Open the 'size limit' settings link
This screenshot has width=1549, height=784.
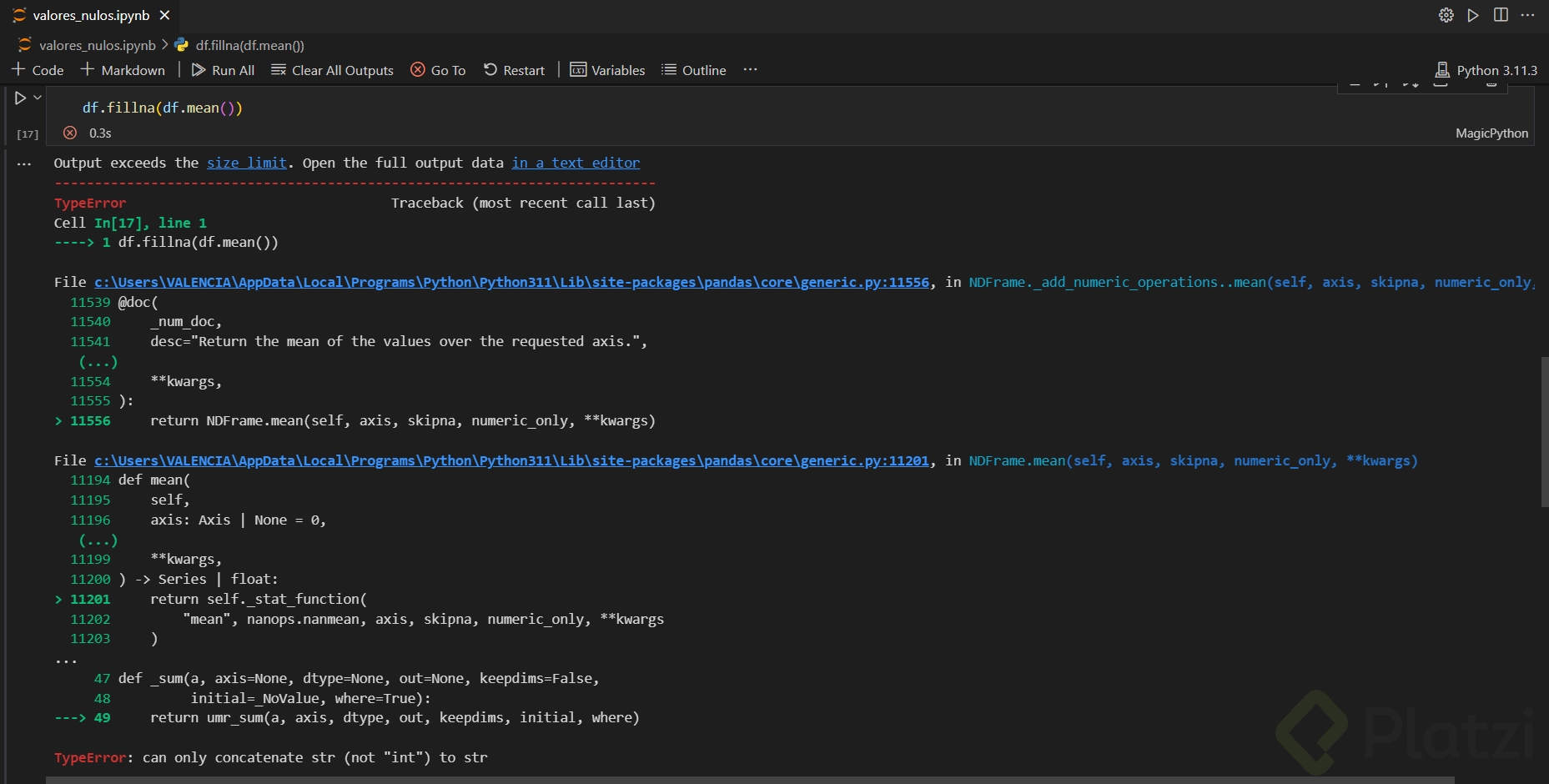tap(246, 163)
